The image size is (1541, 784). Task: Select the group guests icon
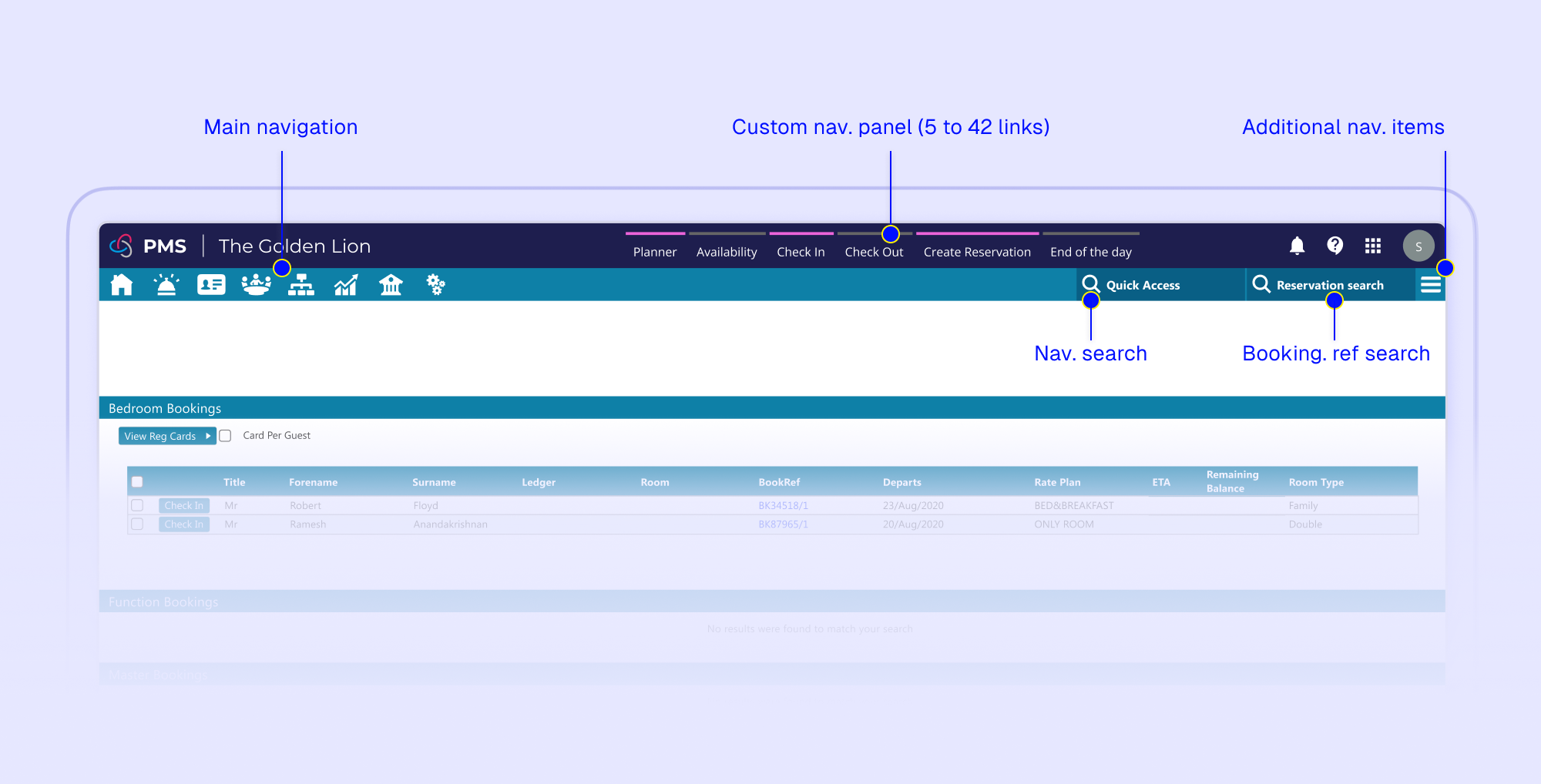pos(256,285)
